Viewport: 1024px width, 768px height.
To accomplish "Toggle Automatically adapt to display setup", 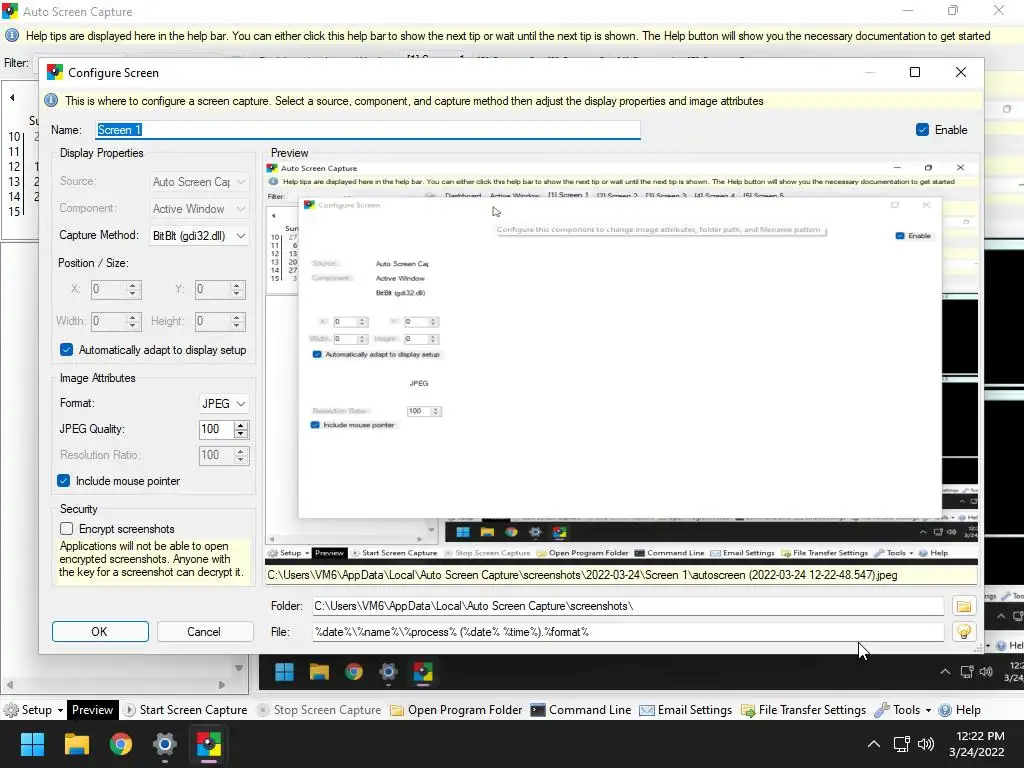I will (67, 349).
